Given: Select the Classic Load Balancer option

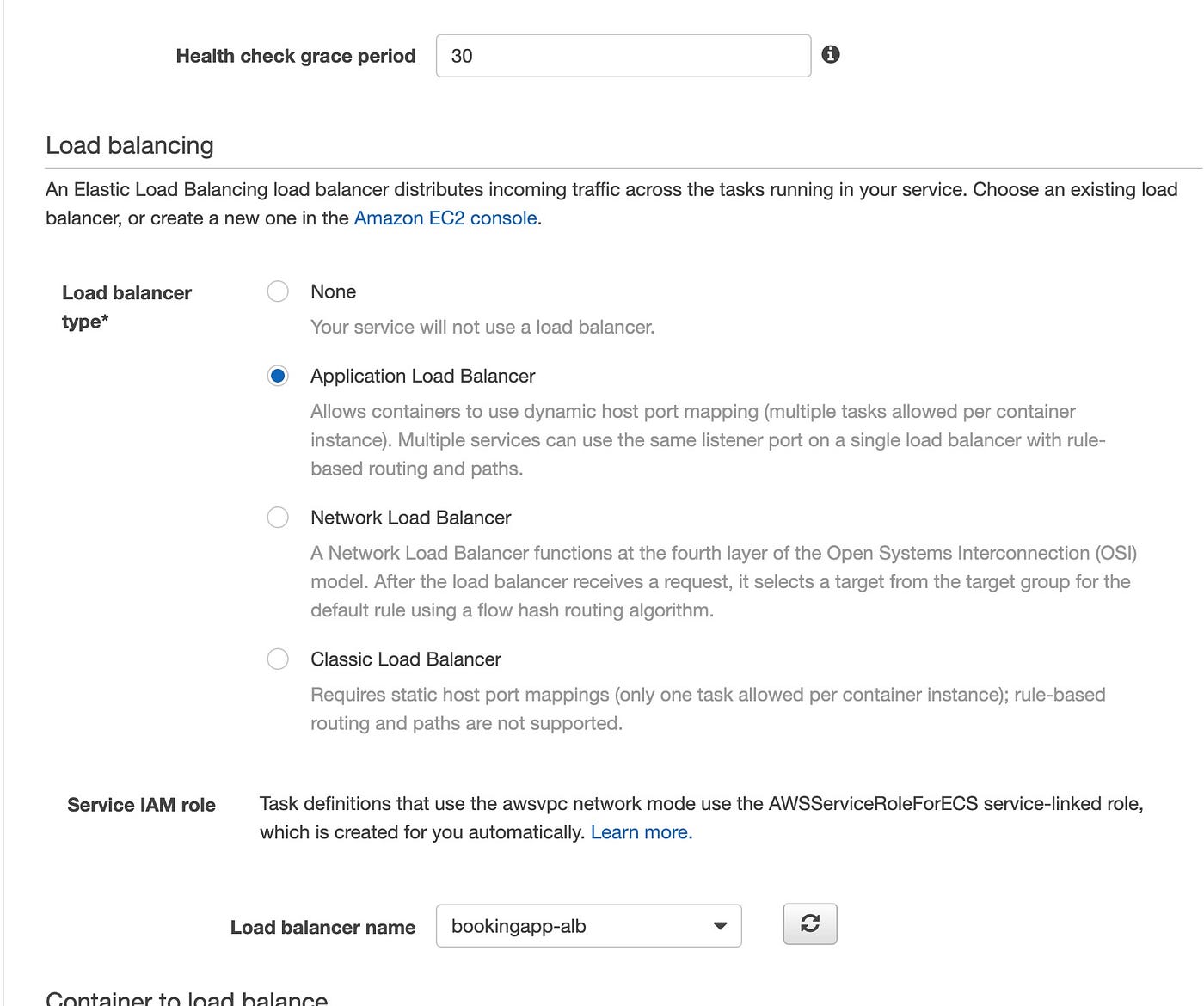Looking at the screenshot, I should click(x=278, y=659).
